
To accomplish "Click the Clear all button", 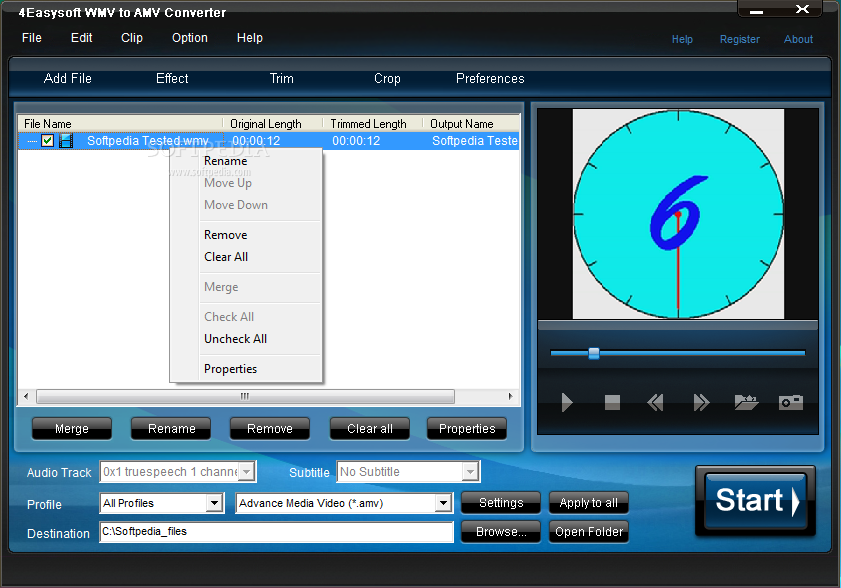I will coord(370,429).
